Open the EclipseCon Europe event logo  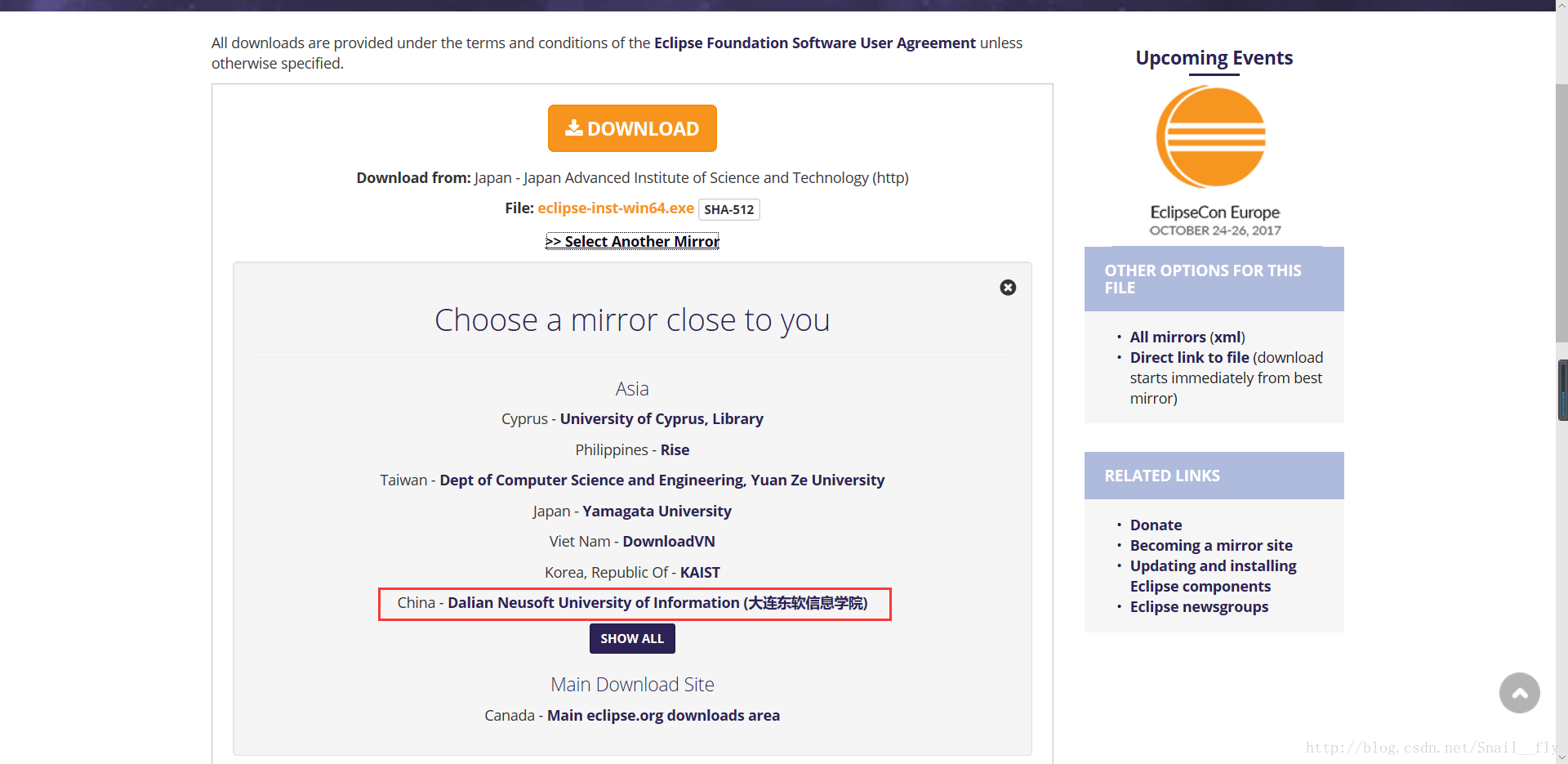[x=1214, y=137]
